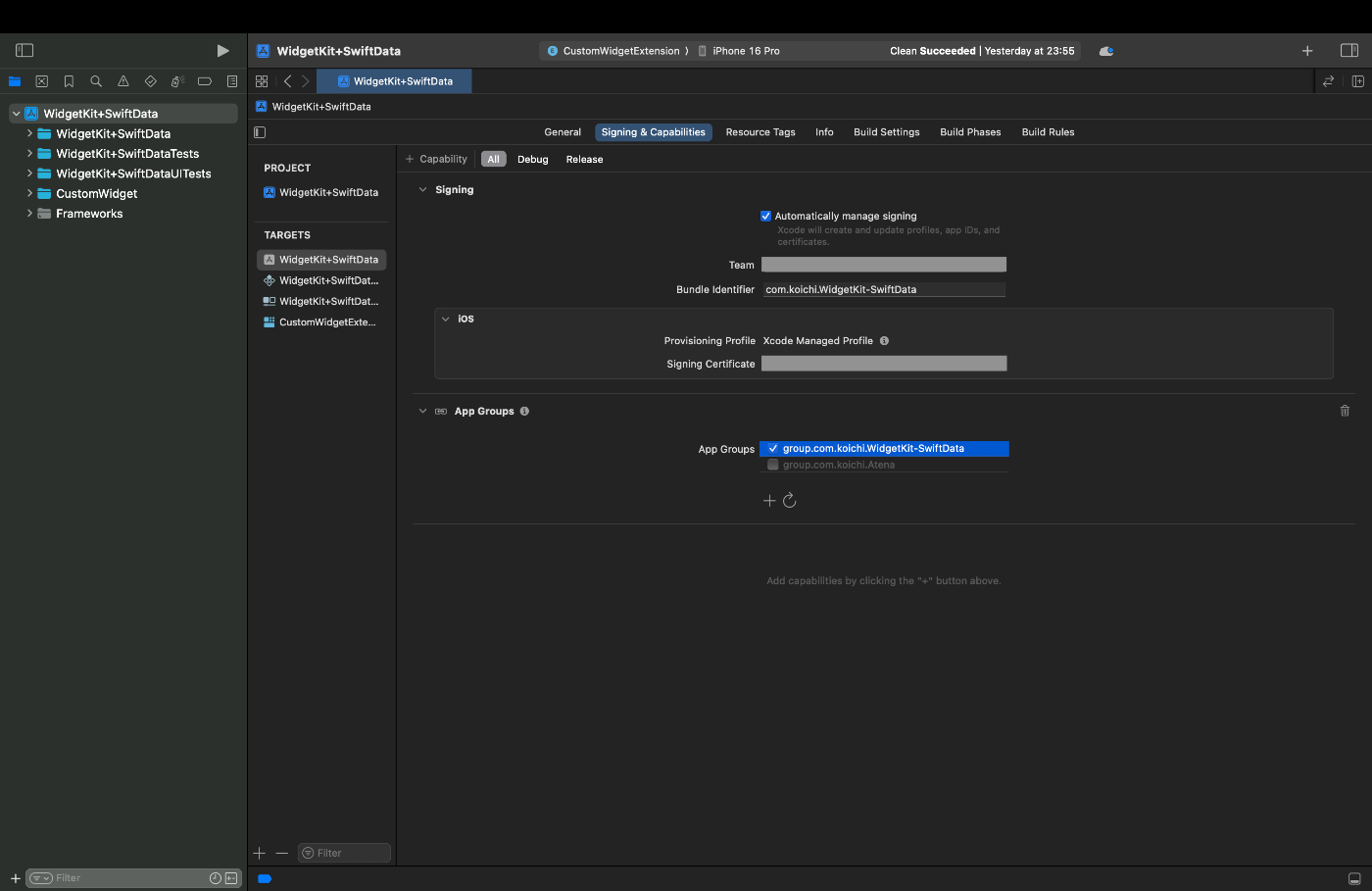
Task: Open the Bookmark navigator
Action: (69, 81)
